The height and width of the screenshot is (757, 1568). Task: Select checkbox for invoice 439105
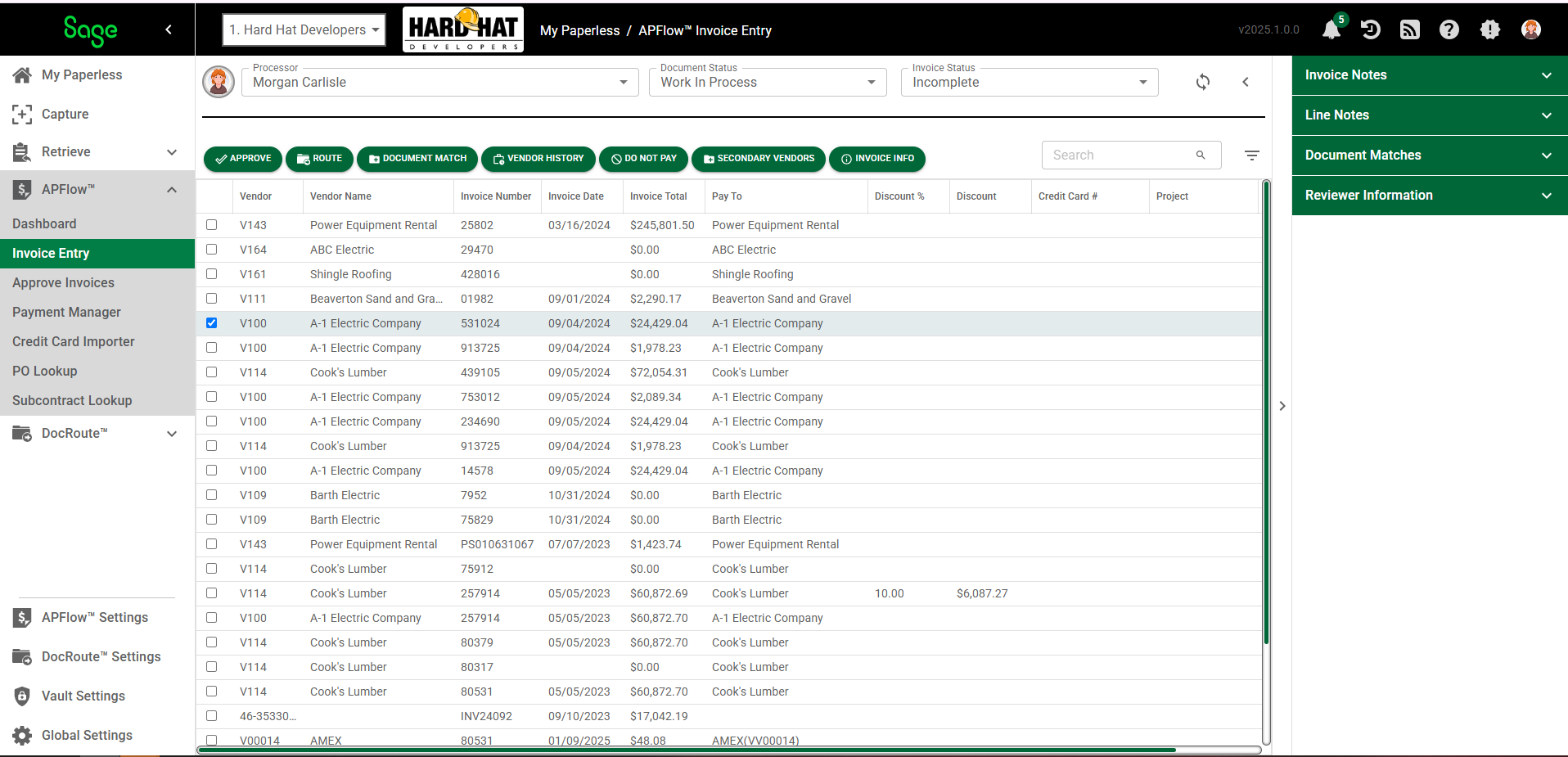coord(212,372)
